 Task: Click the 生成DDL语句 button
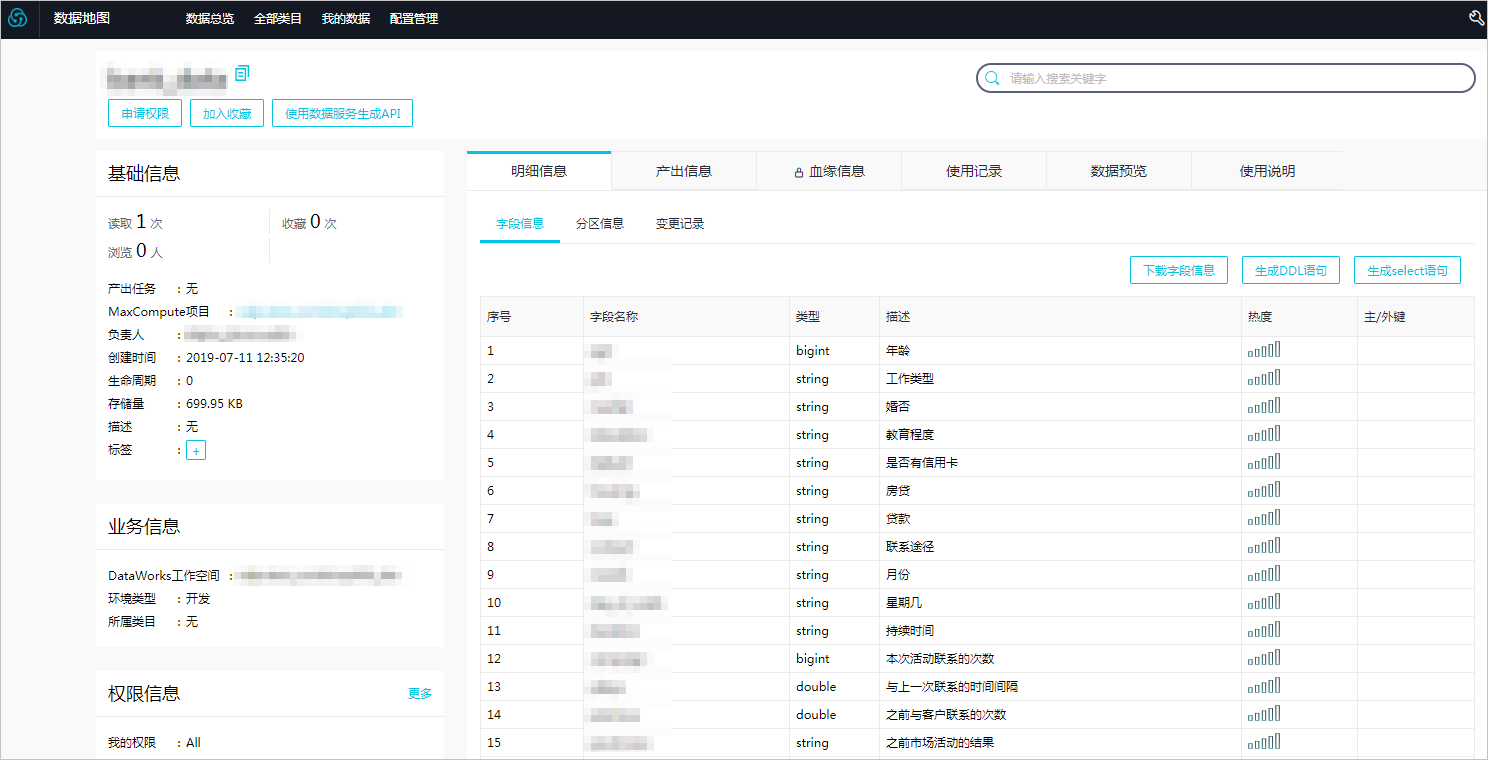1291,270
